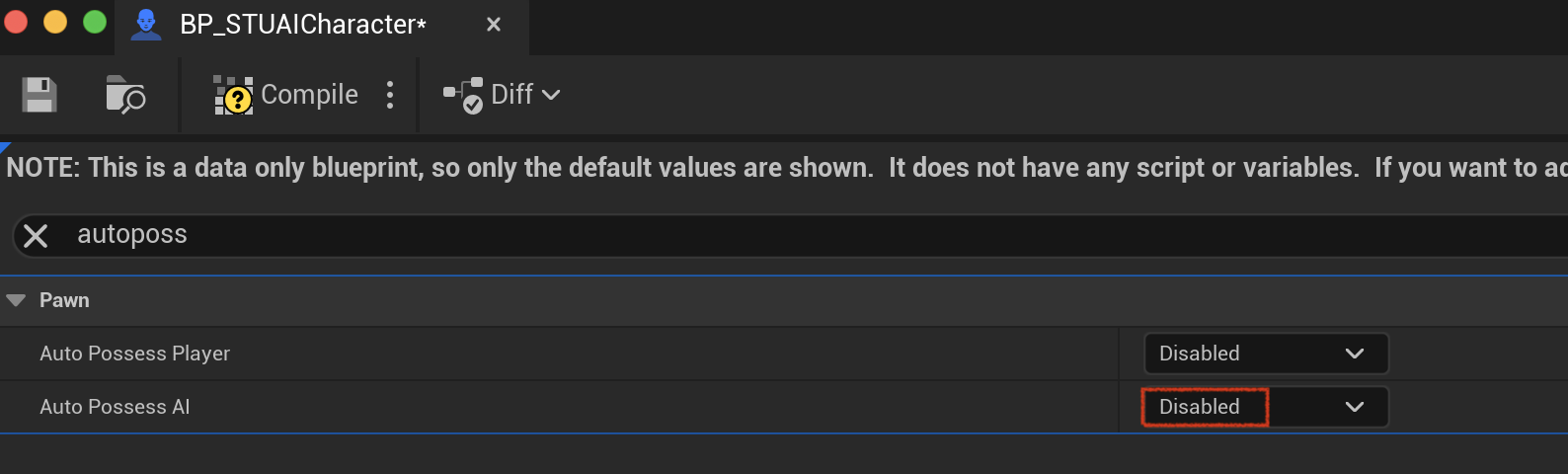This screenshot has height=474, width=1568.
Task: Open the Auto Possess AI Disabled dropdown
Action: [1266, 407]
